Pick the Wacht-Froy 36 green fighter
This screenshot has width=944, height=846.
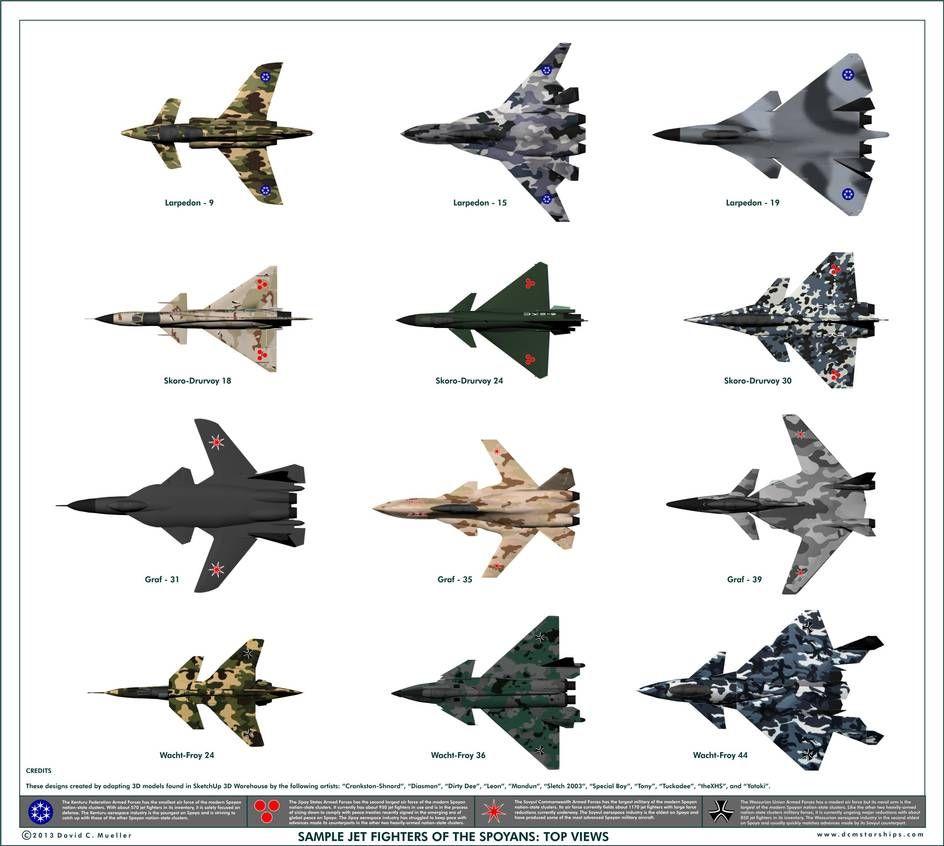coord(490,692)
